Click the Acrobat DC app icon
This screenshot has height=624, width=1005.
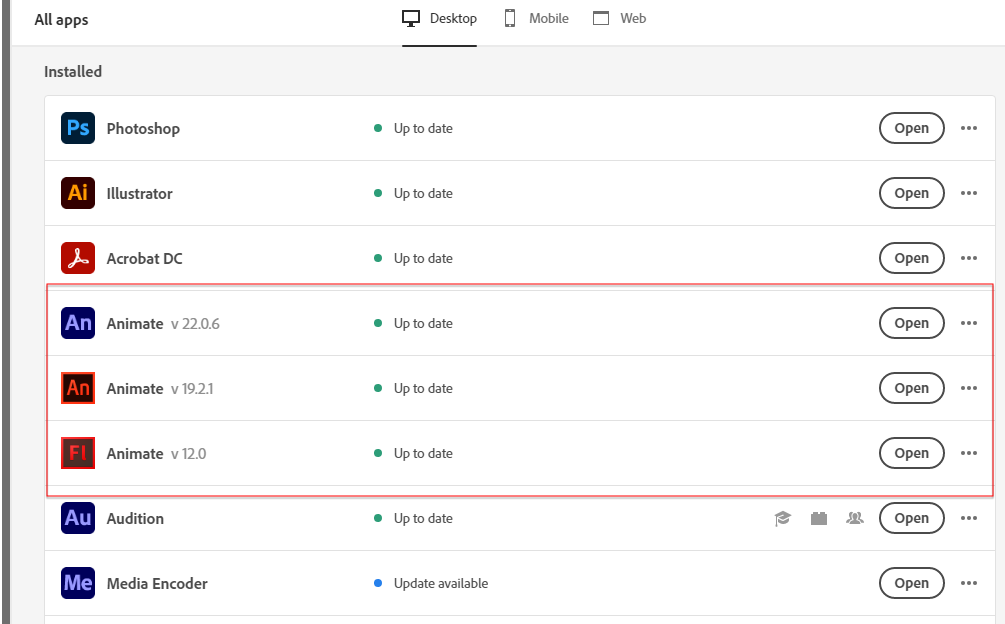click(x=78, y=258)
